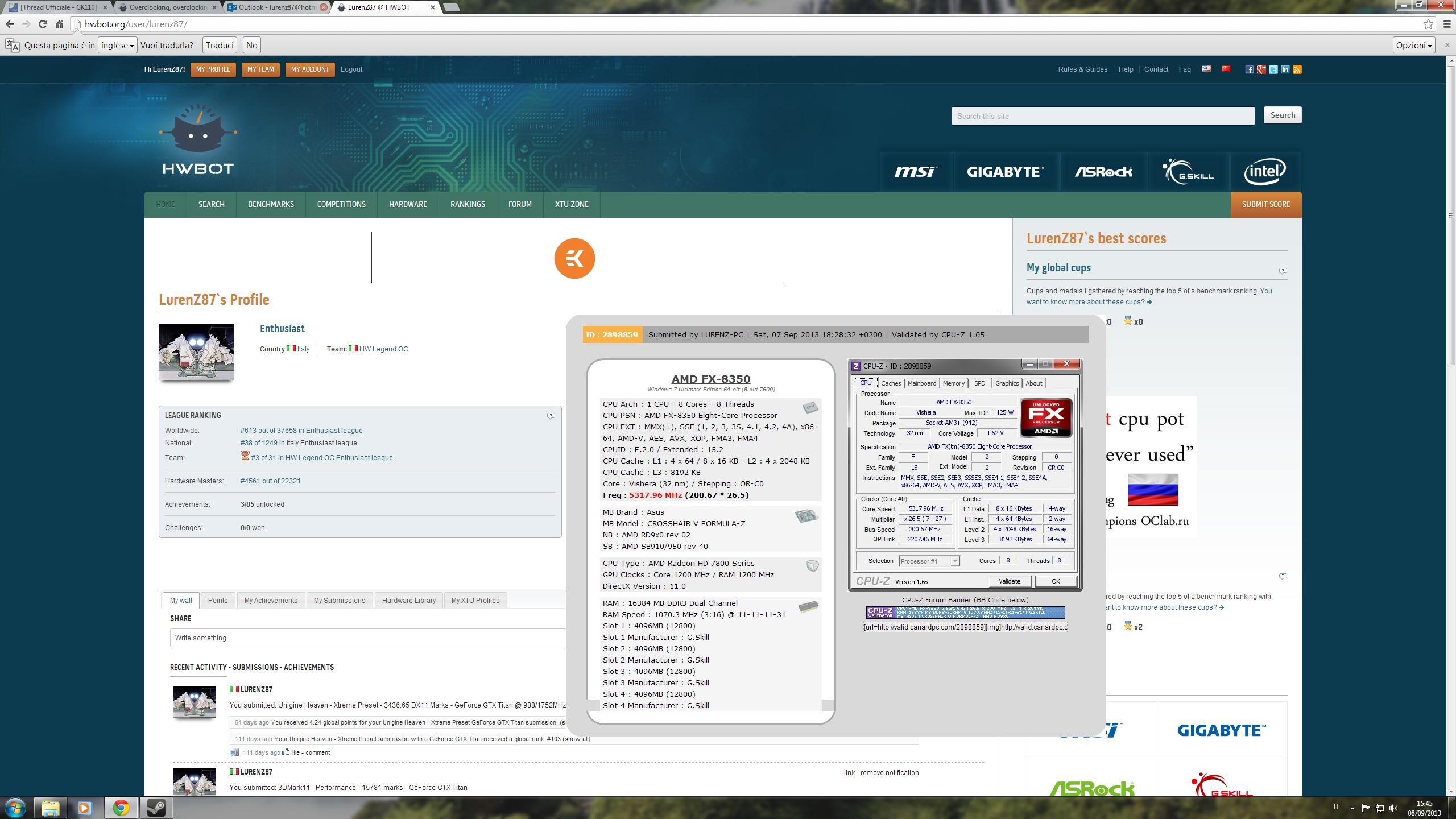Open COMPETITIONS in the navigation bar
Viewport: 1456px width, 819px height.
point(341,204)
